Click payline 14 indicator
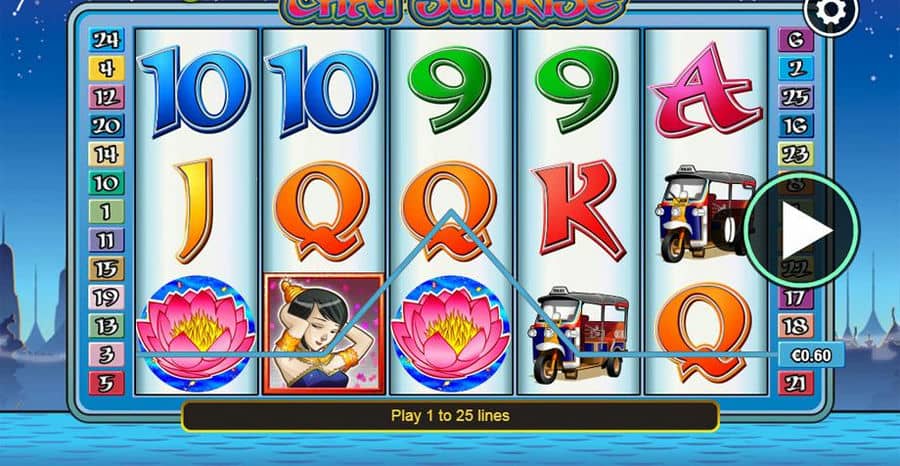Screen dimensions: 900x466 click(x=106, y=154)
